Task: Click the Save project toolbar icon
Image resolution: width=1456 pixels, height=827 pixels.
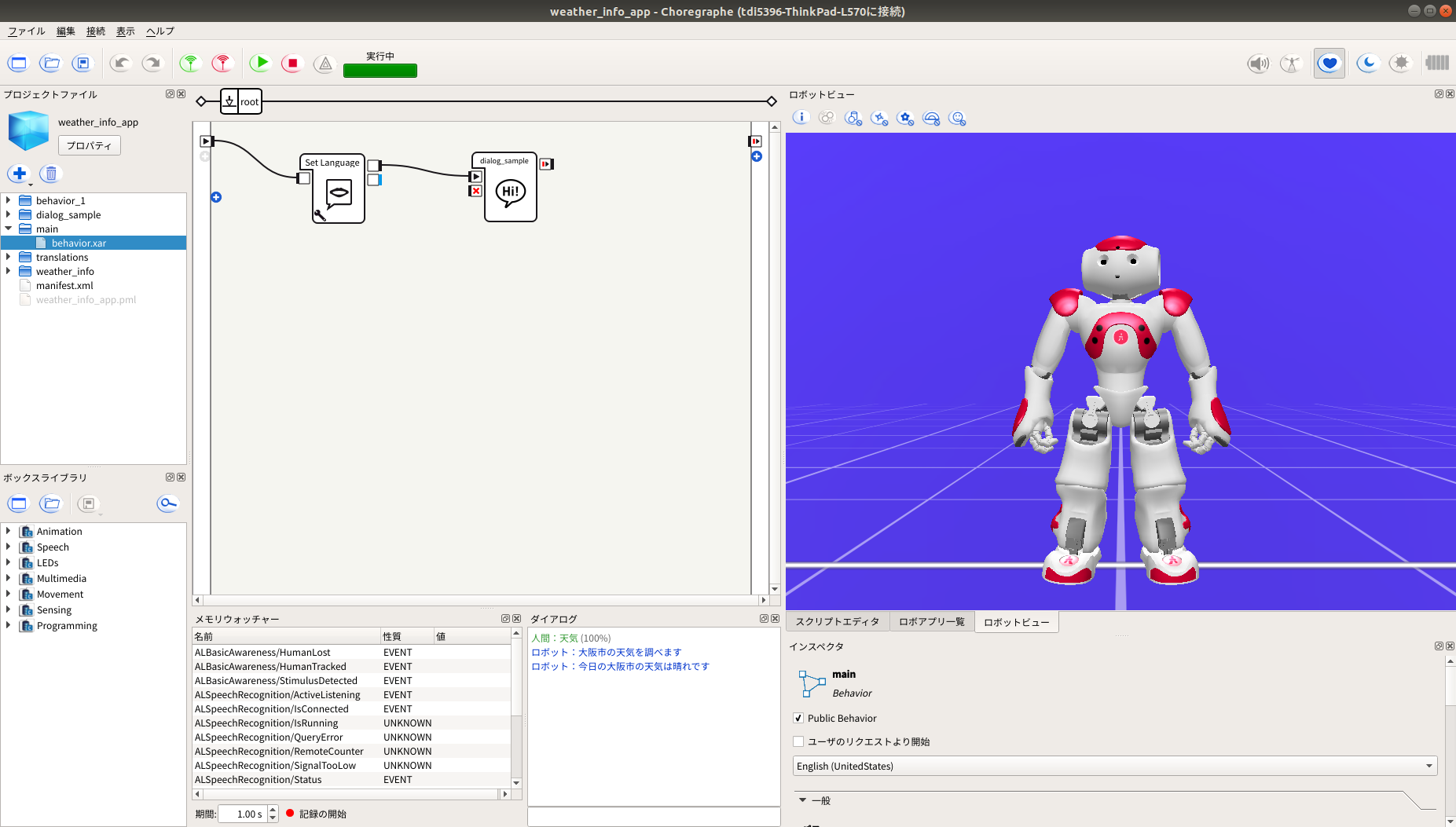Action: (83, 63)
